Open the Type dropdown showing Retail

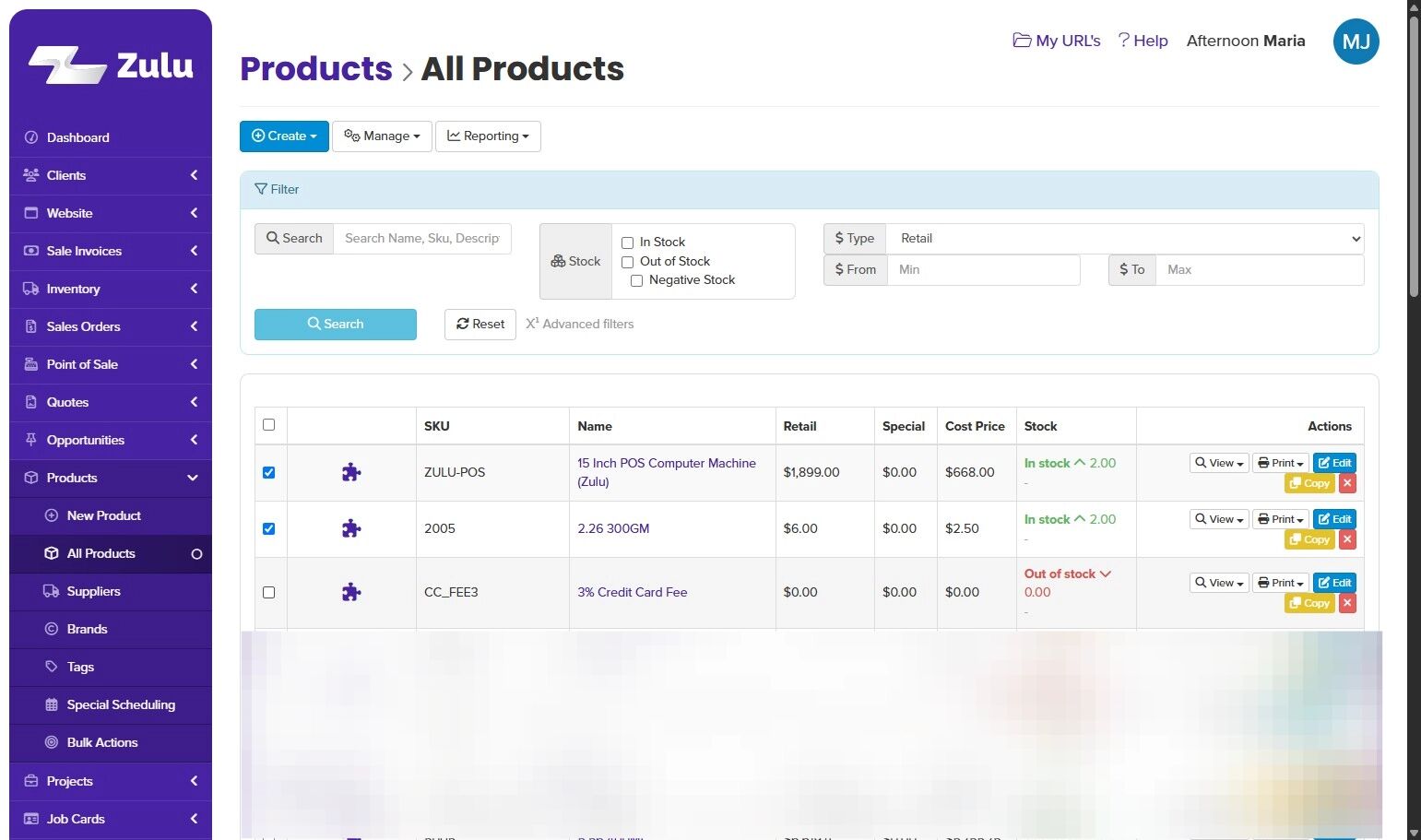[x=1125, y=239]
